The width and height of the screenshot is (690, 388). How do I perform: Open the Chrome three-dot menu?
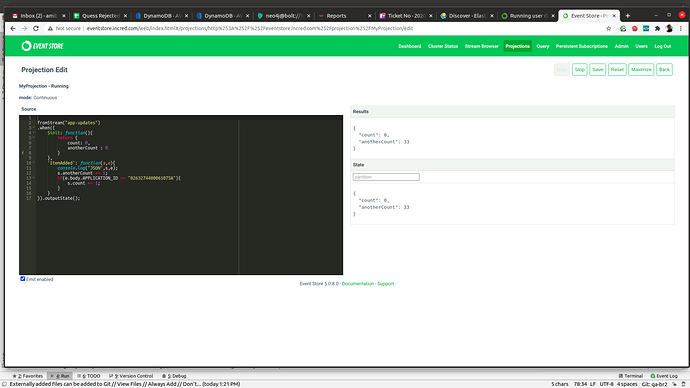coord(681,28)
